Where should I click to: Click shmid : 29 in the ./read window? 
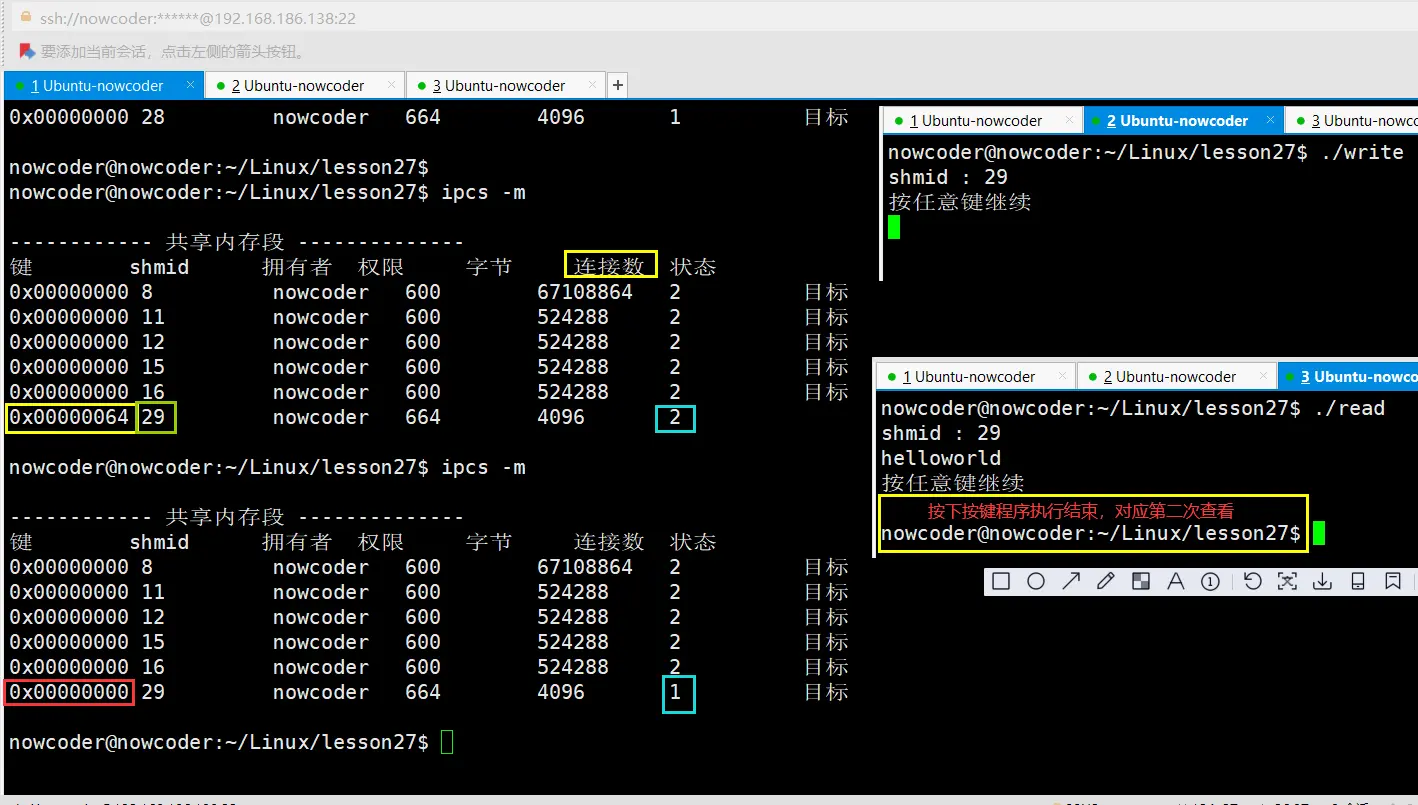coord(941,433)
